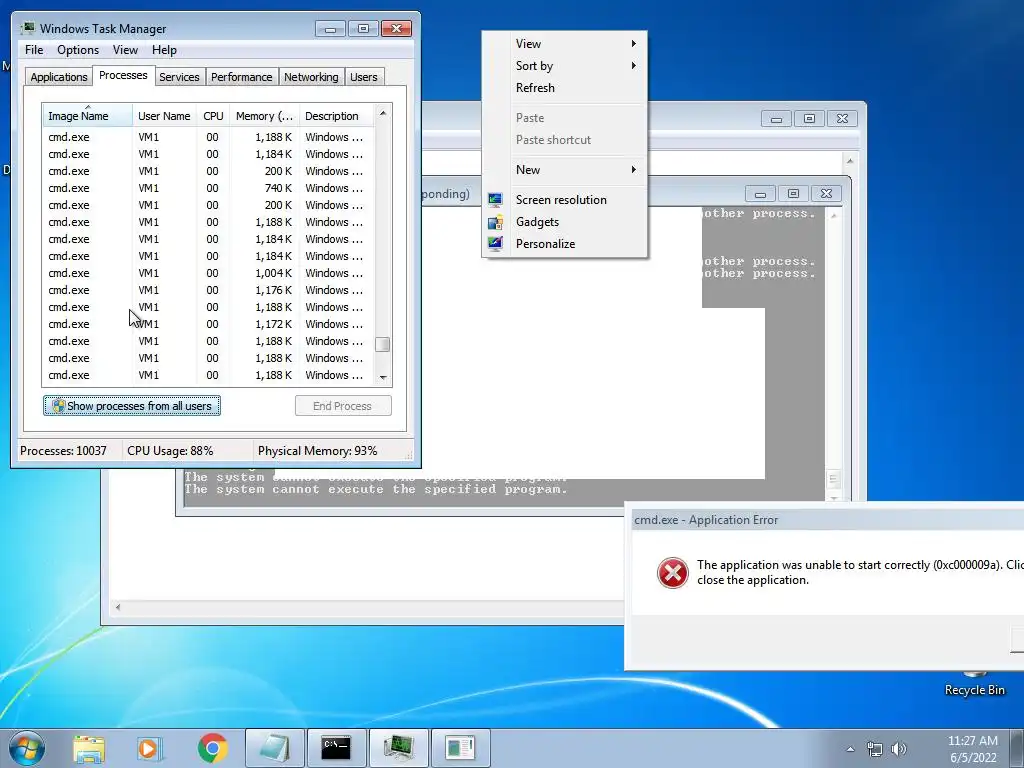This screenshot has width=1024, height=768.
Task: Choose Personalize in the context menu
Action: point(565,244)
